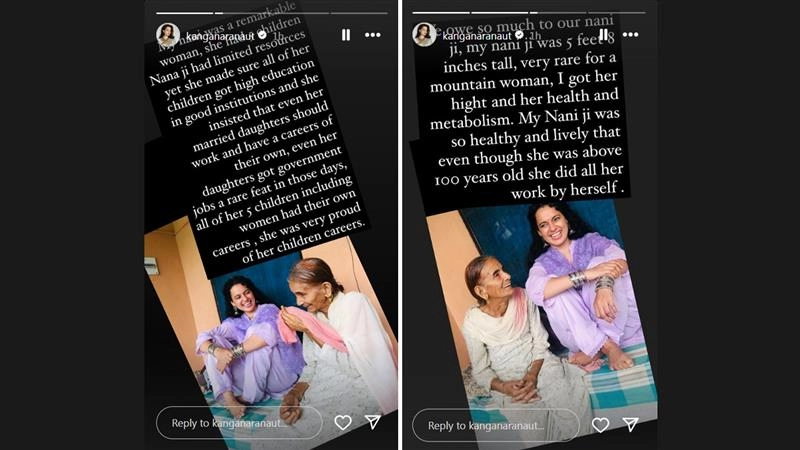Jump to last progress segment on right story
800x450 pixels.
pyautogui.click(x=617, y=12)
